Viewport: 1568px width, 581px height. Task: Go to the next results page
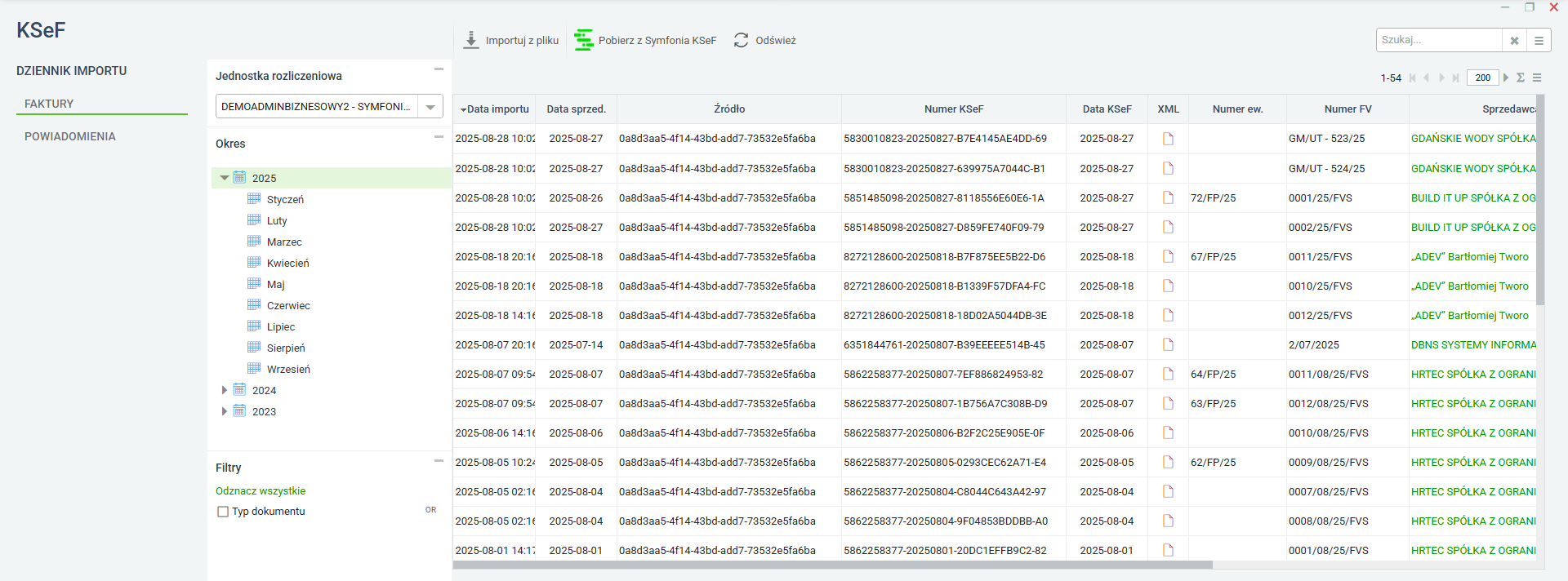click(x=1441, y=78)
